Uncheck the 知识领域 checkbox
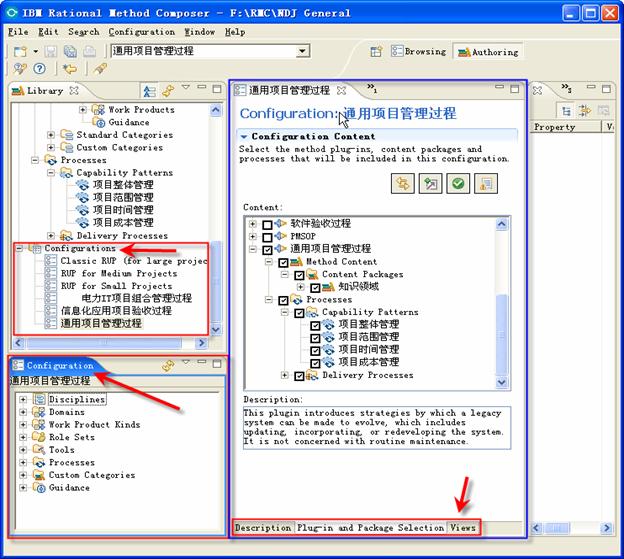 coord(315,288)
